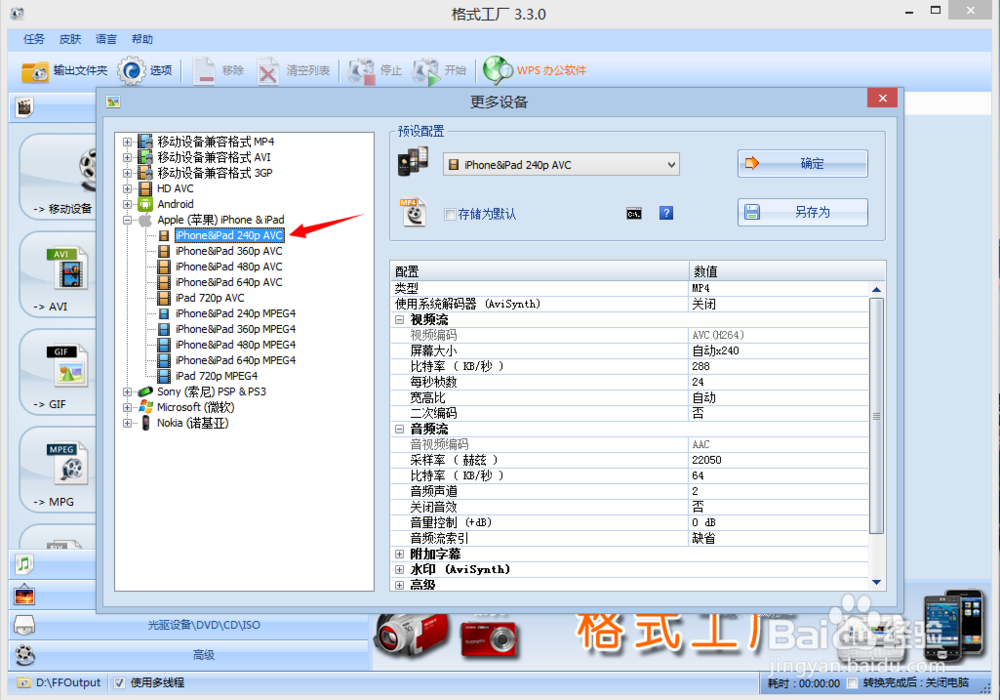Click the command line icon in preset panel

pyautogui.click(x=633, y=214)
